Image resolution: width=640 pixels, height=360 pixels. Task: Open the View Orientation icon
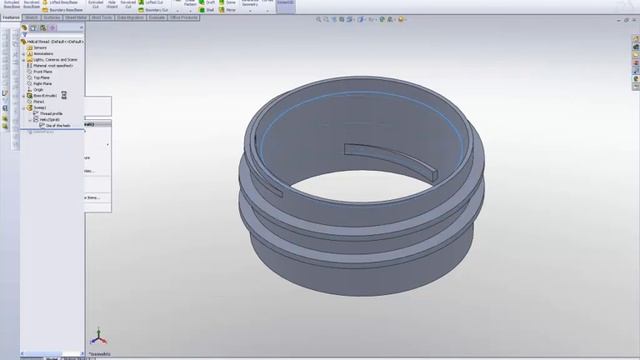click(x=350, y=20)
